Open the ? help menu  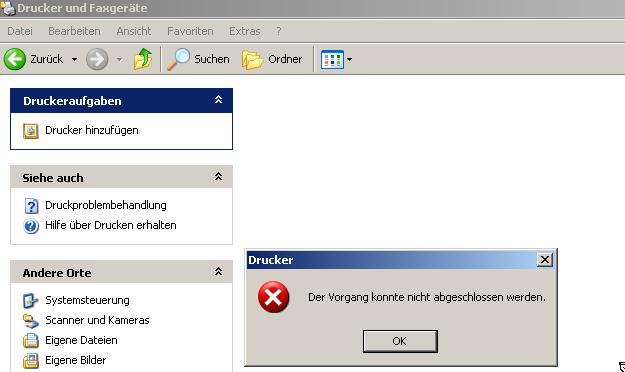tap(279, 31)
